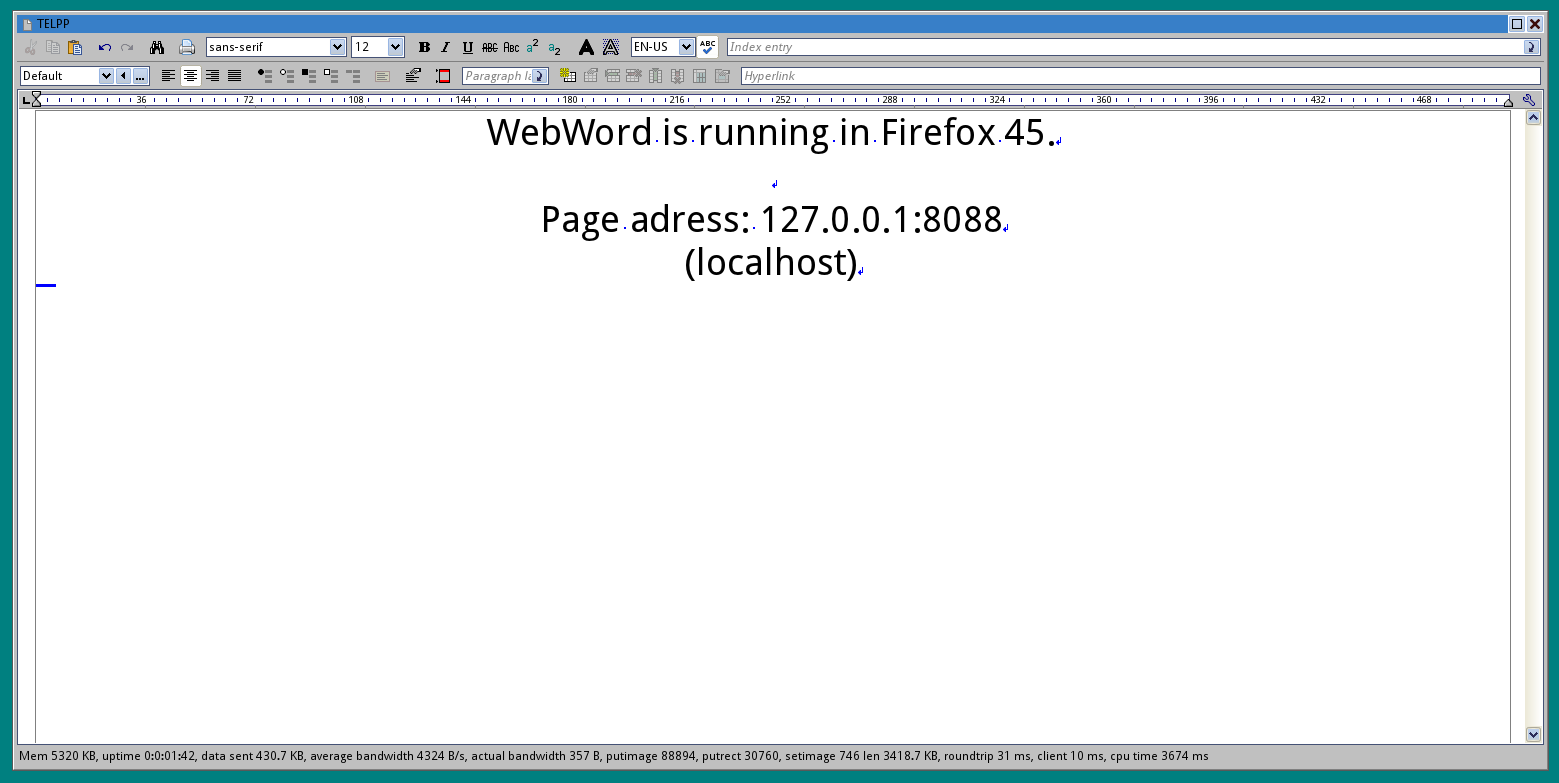Click the Hyperlink input field
The height and width of the screenshot is (783, 1559).
point(1140,76)
